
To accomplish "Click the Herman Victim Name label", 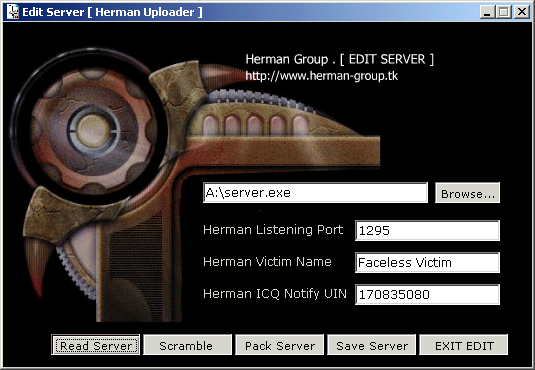I will [x=267, y=262].
